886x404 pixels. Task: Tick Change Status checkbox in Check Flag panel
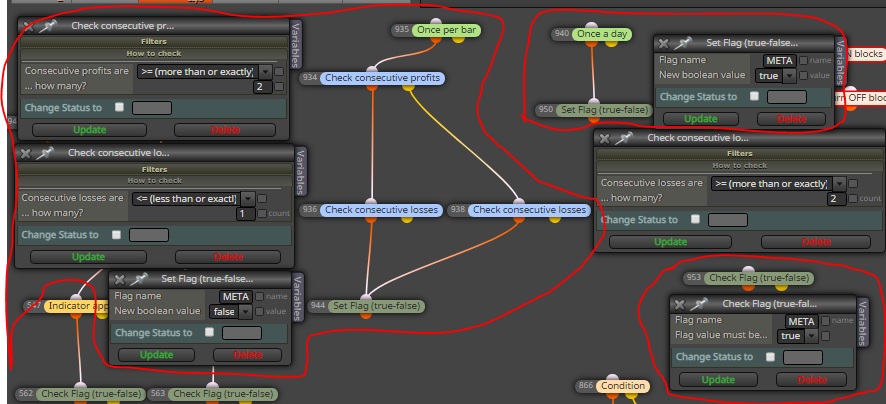point(770,357)
